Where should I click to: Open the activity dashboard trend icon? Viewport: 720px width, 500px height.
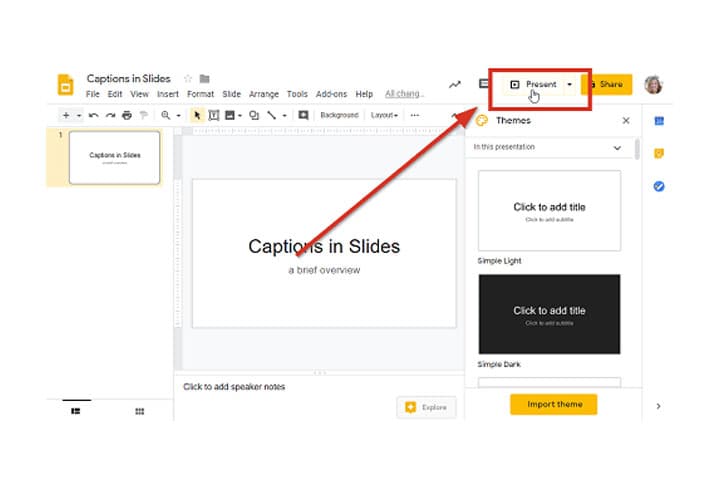point(455,84)
